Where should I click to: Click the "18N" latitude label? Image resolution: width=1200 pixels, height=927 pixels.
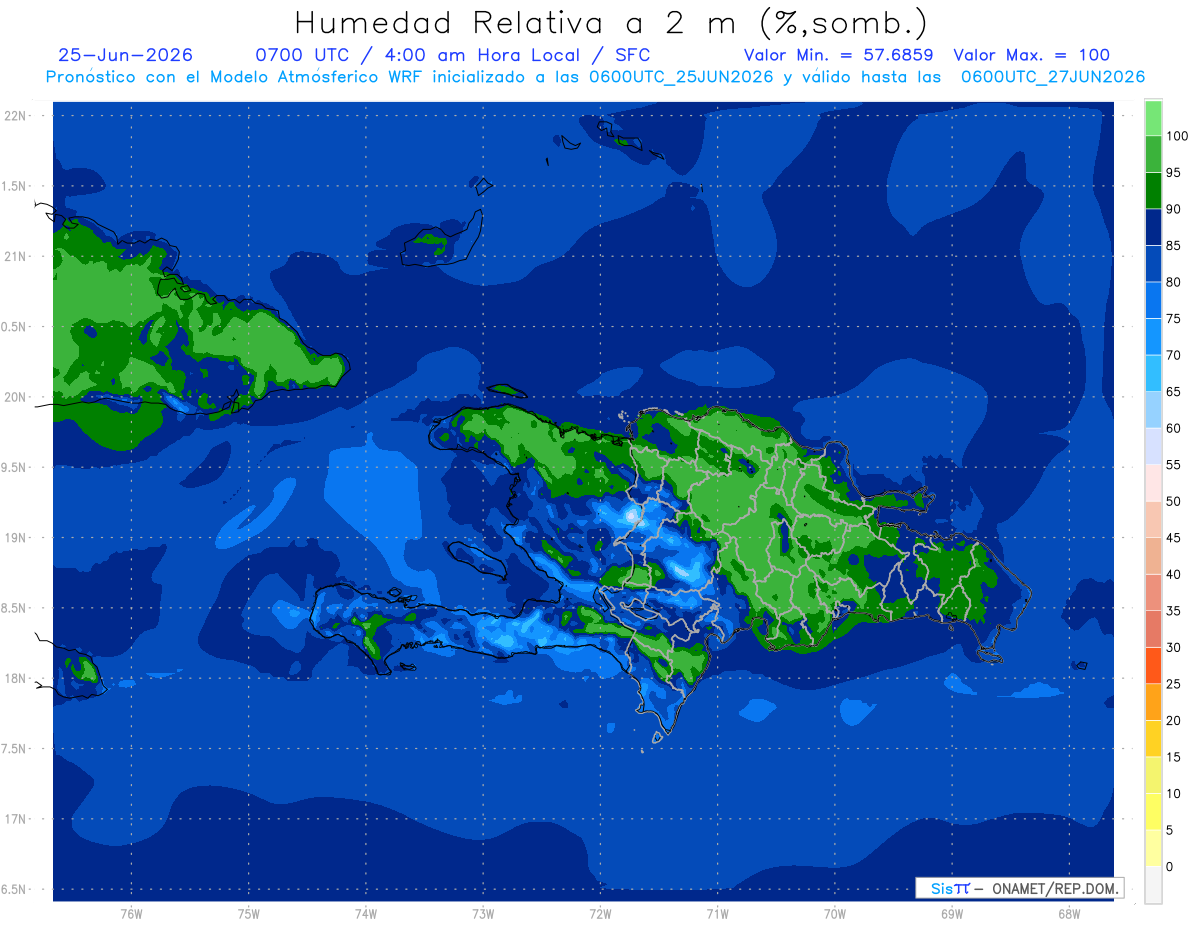[x=15, y=679]
